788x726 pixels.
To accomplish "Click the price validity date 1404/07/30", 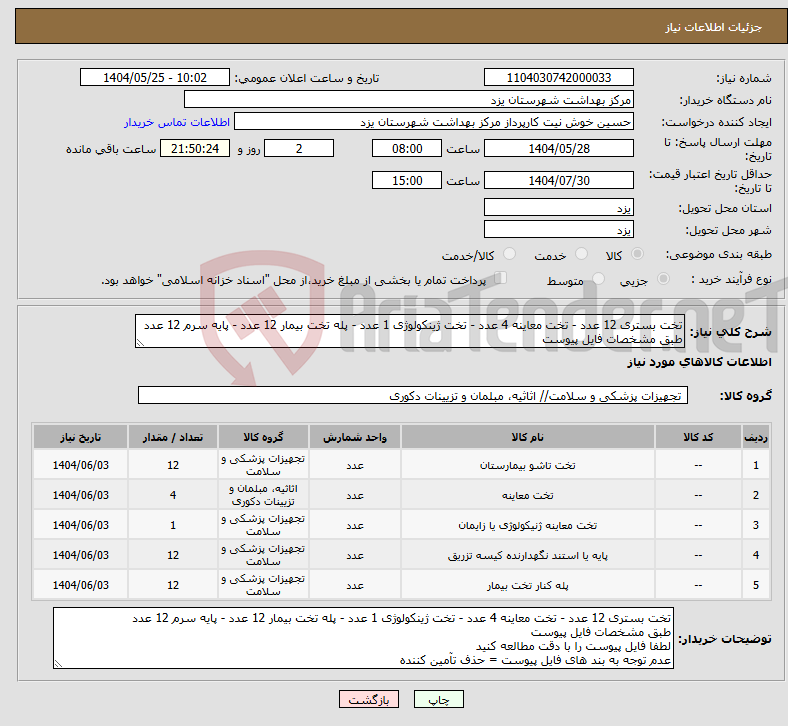I will tap(558, 180).
